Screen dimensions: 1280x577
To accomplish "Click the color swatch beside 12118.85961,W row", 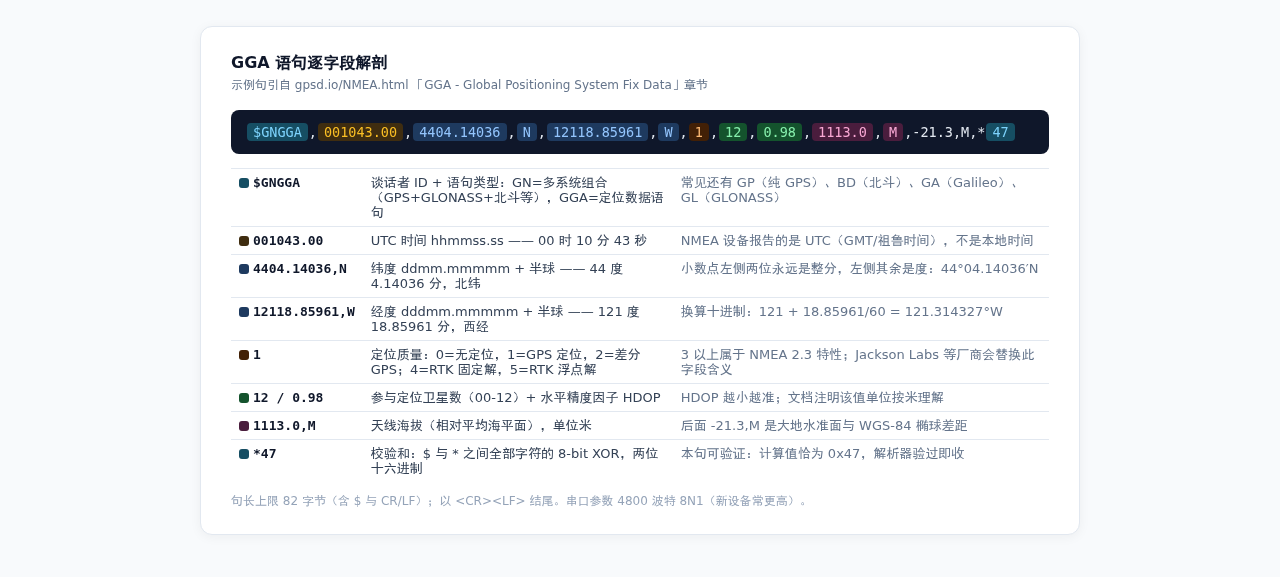I will (244, 312).
